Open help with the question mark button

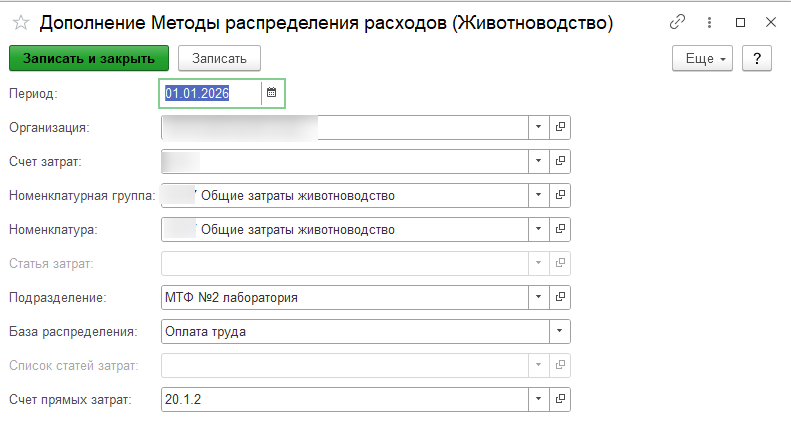[757, 58]
